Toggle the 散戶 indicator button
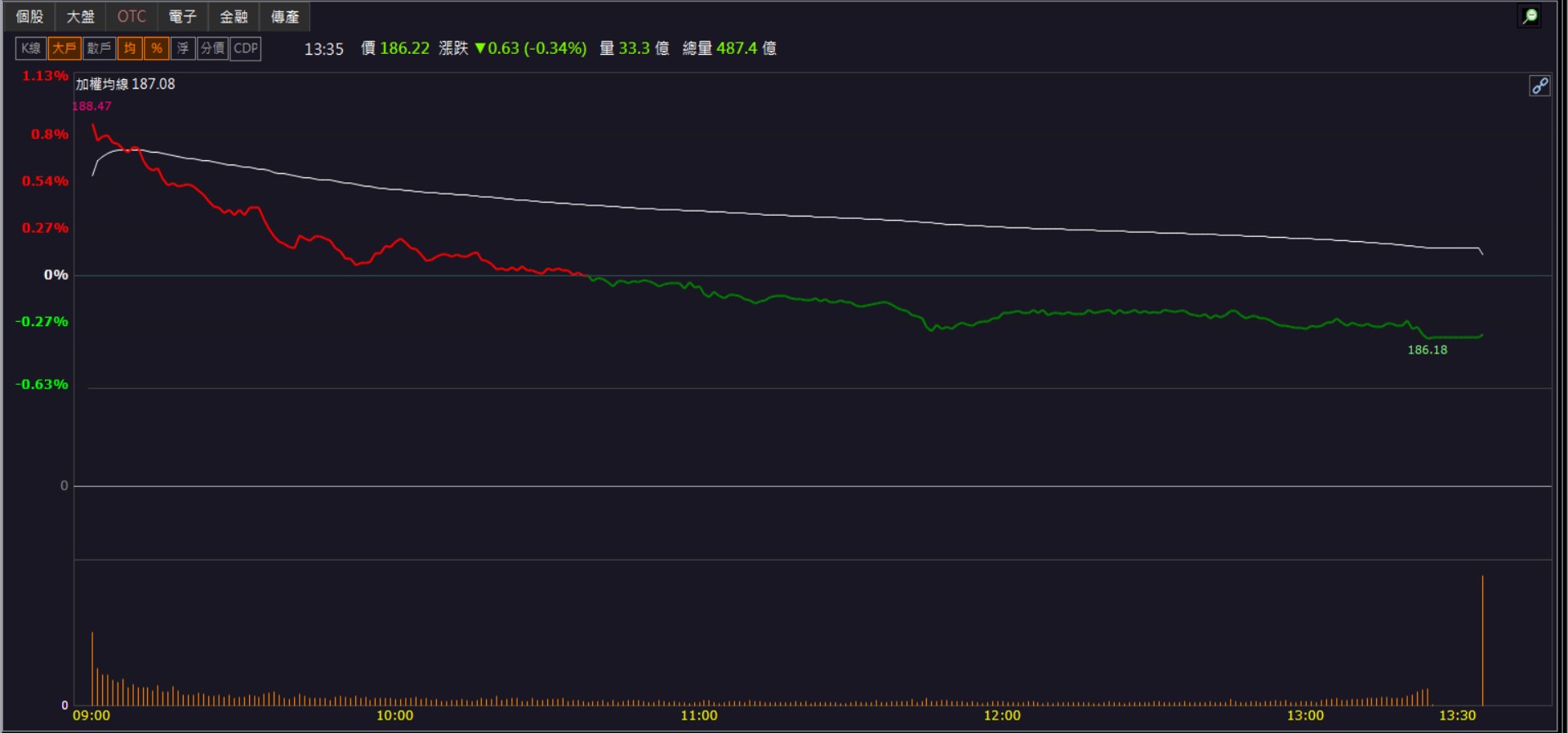The image size is (1568, 733). coord(99,48)
